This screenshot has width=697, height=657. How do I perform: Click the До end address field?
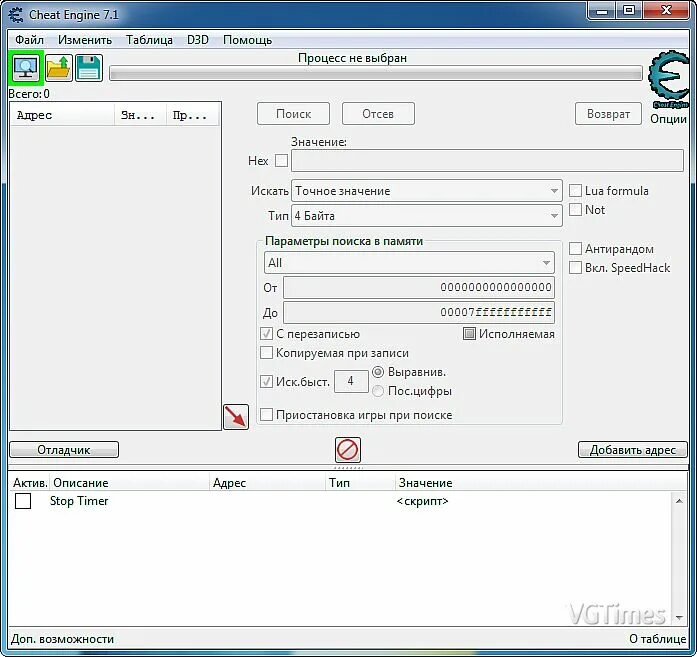coord(419,312)
